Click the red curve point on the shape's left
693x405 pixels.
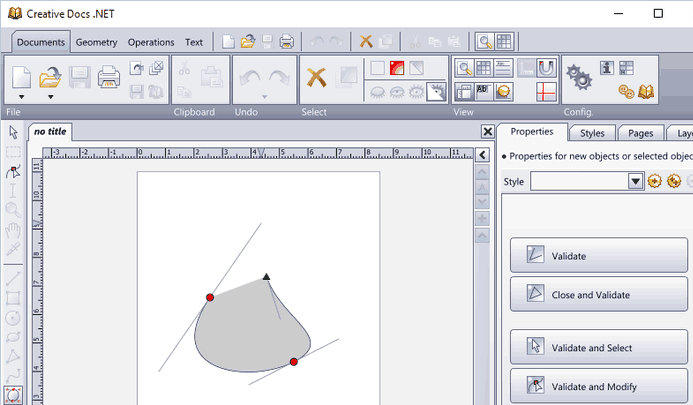click(210, 297)
